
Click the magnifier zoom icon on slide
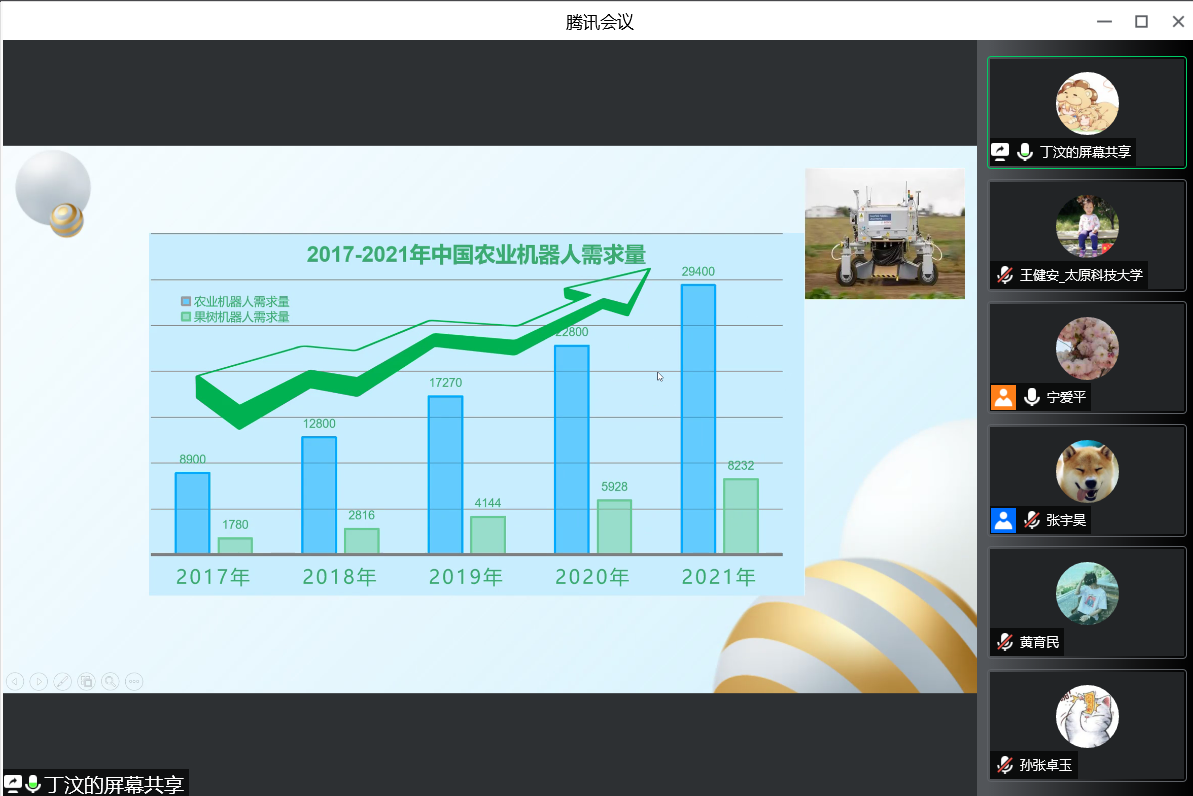(110, 682)
